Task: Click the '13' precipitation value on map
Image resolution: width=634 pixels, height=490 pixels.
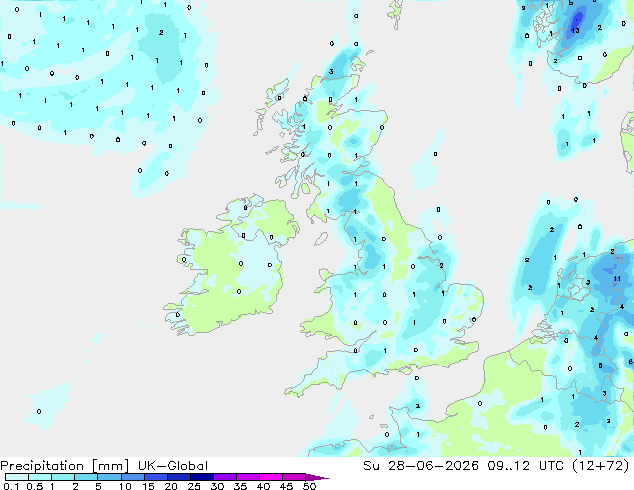Action: pos(575,30)
